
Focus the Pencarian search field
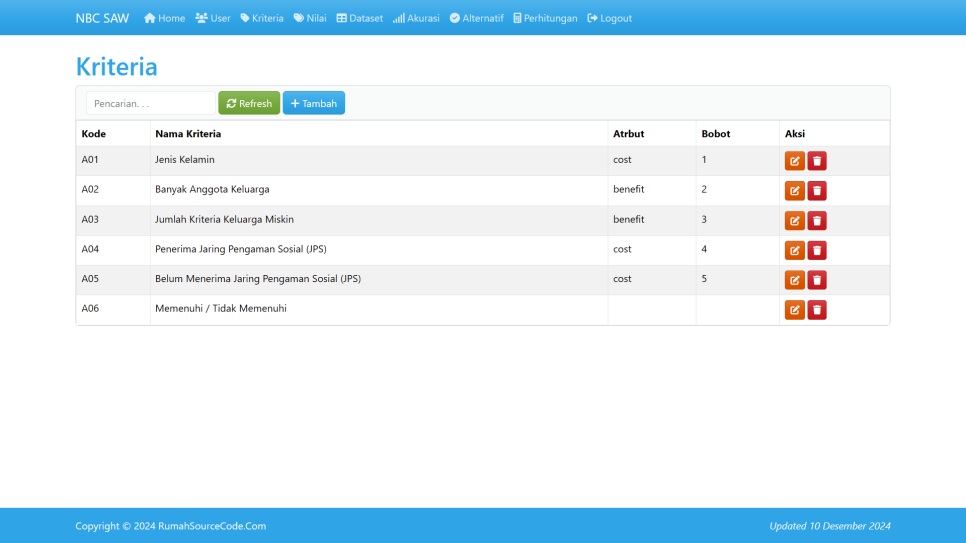150,103
